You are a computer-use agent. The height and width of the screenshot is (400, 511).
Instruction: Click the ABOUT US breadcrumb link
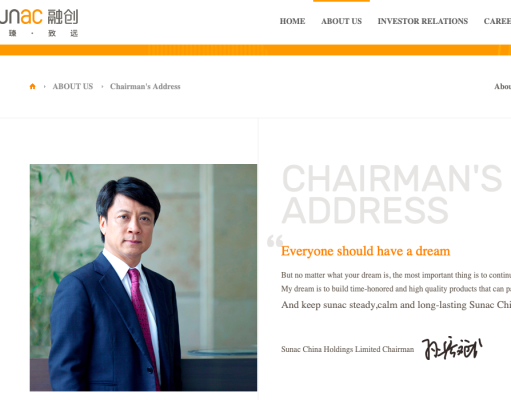(73, 86)
